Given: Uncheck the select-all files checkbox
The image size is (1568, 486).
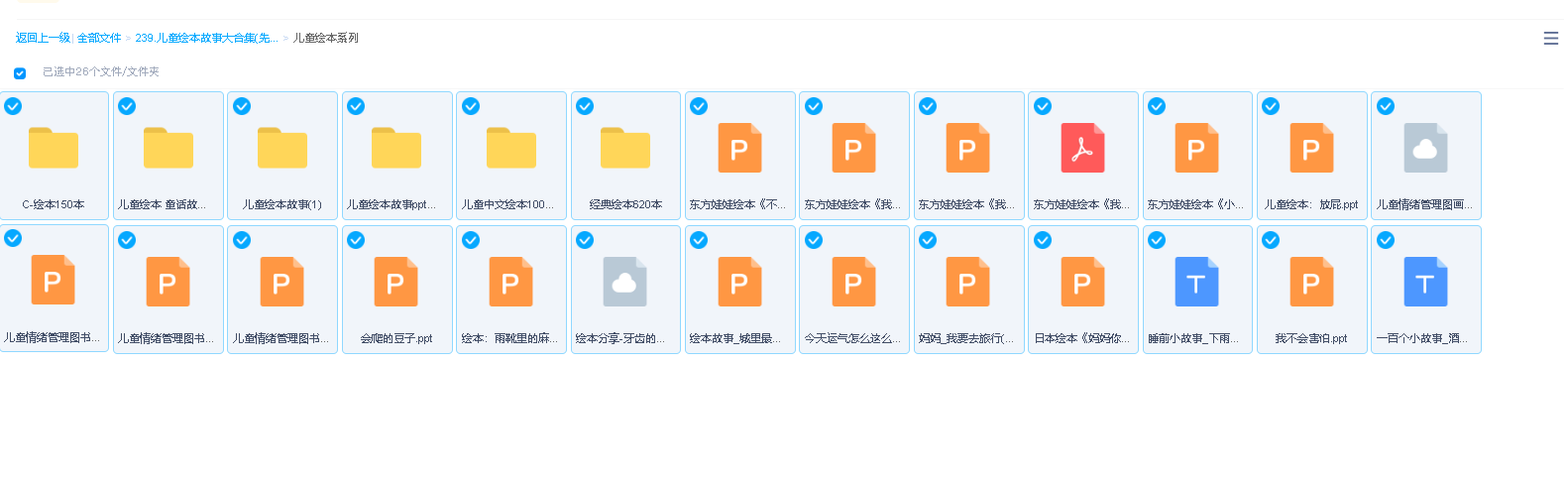Looking at the screenshot, I should coord(20,72).
